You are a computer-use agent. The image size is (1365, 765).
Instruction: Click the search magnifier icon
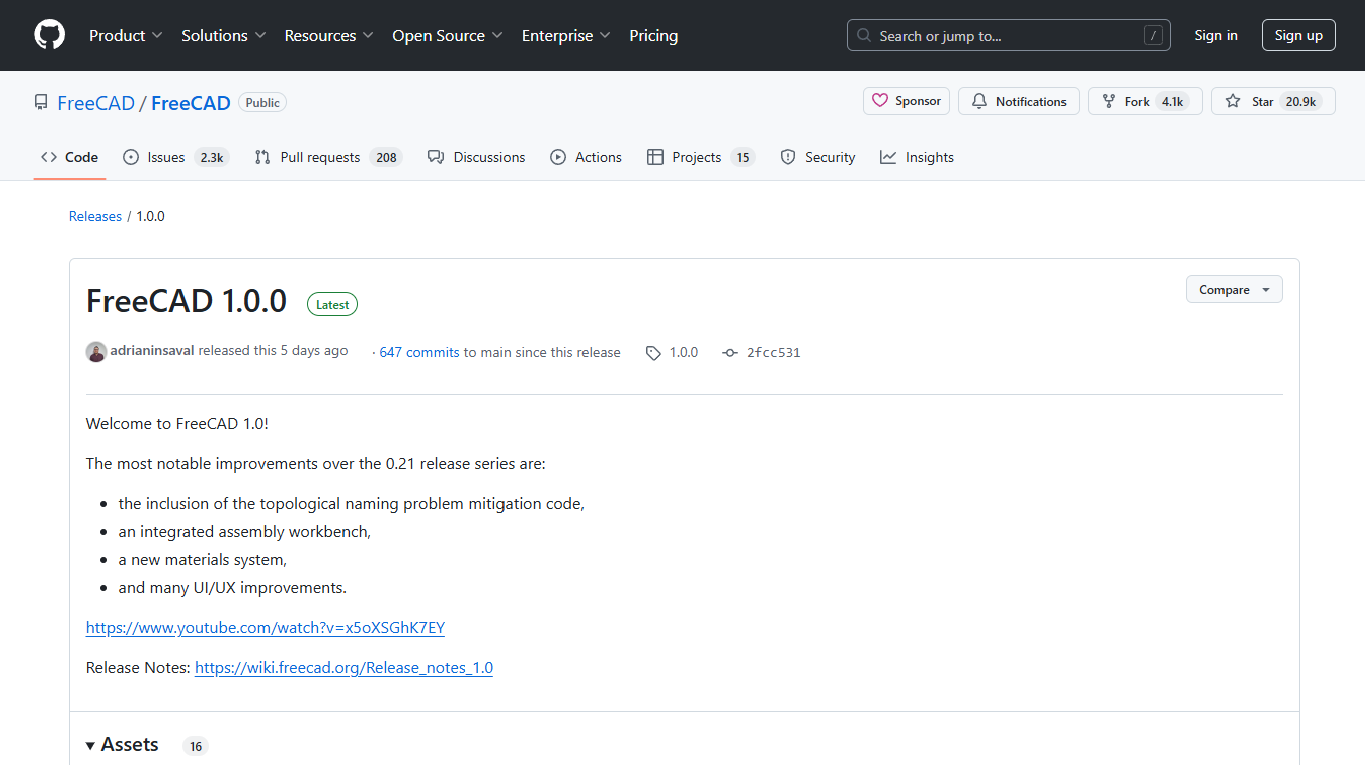864,35
